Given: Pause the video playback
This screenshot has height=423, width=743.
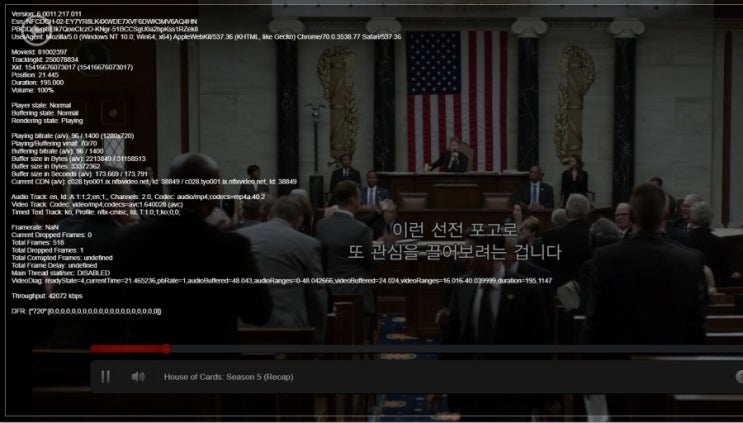Looking at the screenshot, I should (105, 377).
